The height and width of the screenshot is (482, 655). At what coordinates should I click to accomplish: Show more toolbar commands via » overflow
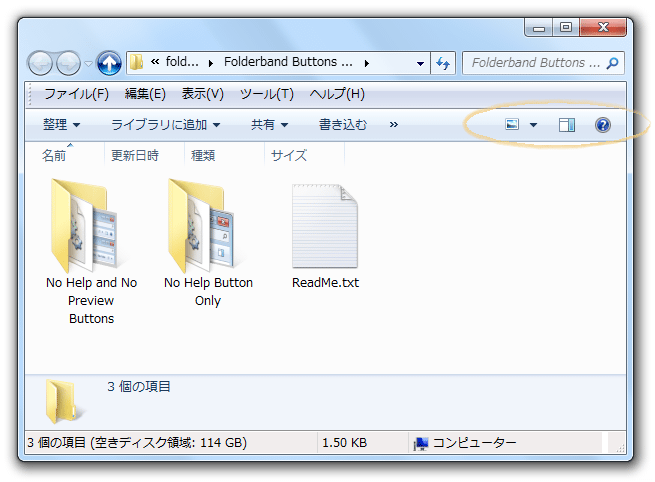click(394, 125)
